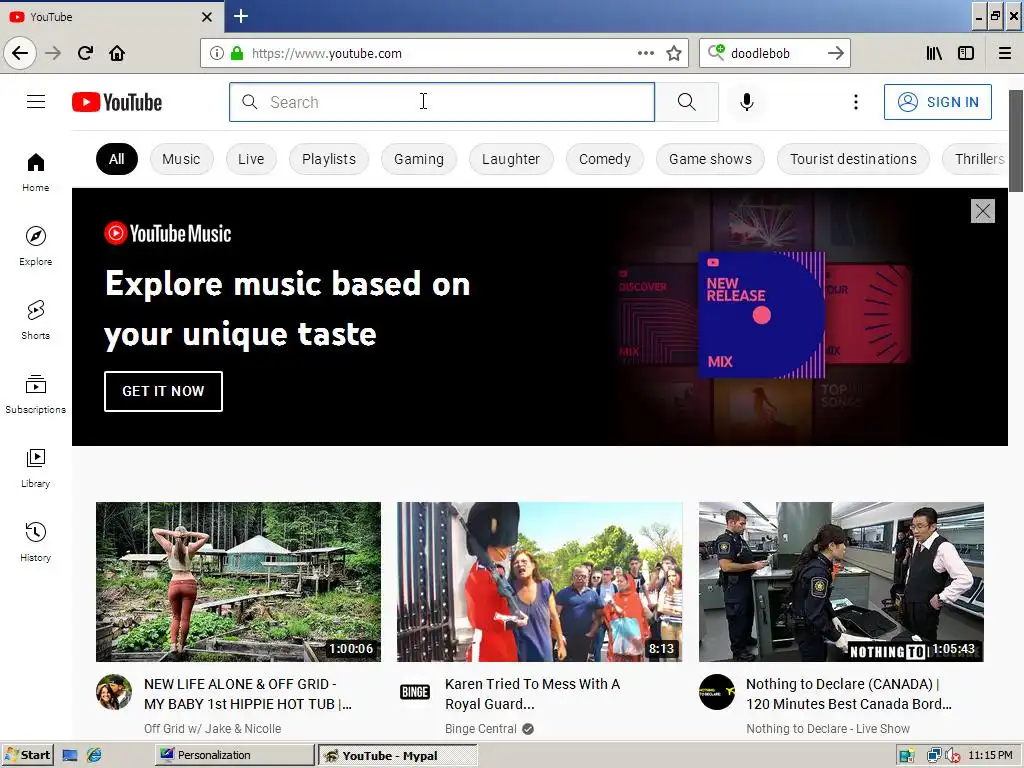Select the All filter chip
1024x768 pixels.
(117, 159)
